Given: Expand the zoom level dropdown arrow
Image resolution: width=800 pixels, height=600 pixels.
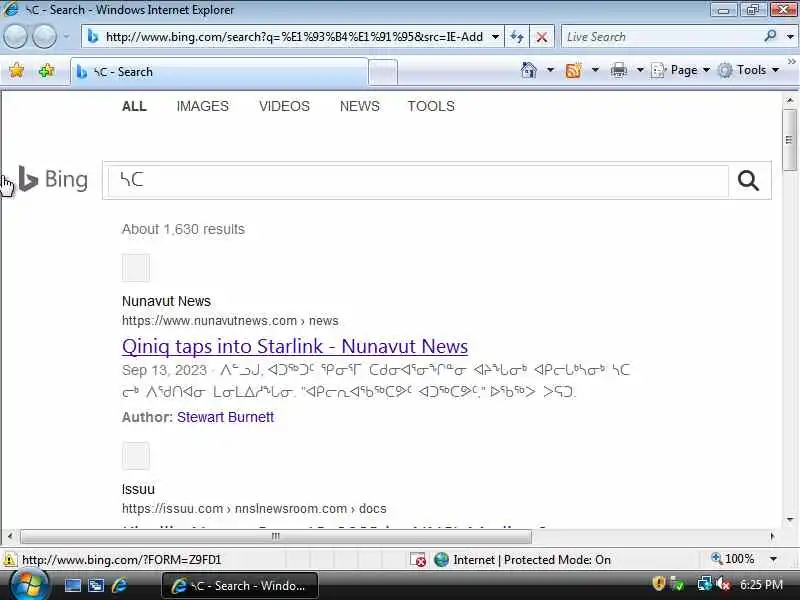Looking at the screenshot, I should [773, 559].
